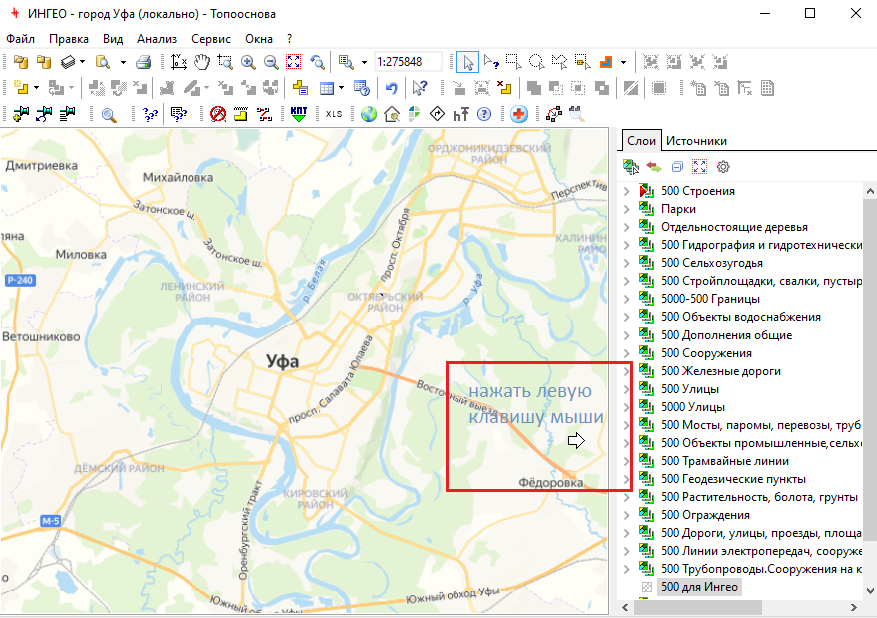Viewport: 877px width, 618px height.
Task: Click the Уфа city label on map
Action: coord(282,361)
